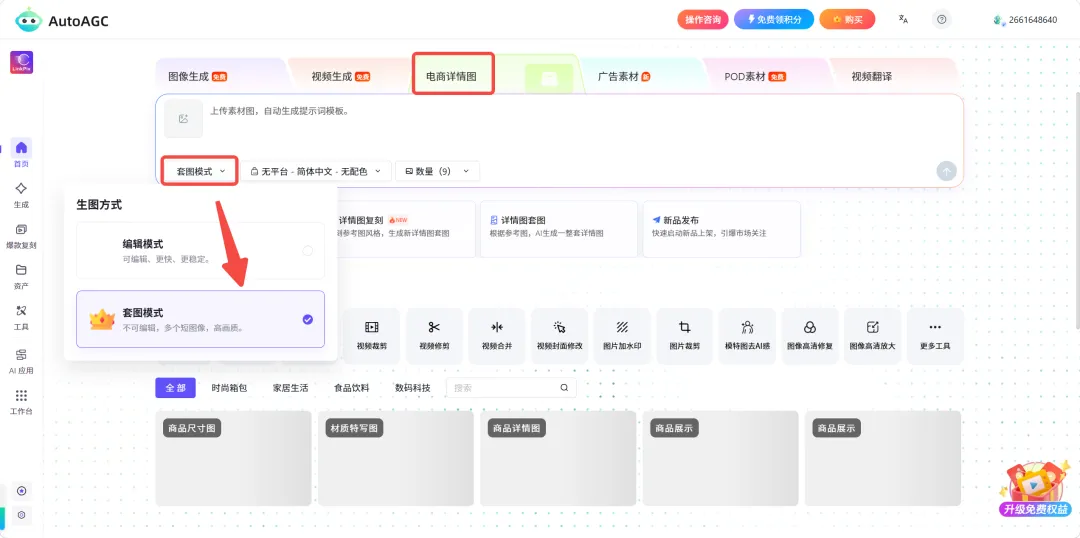Click the prompt text area 上传素材图

(x=280, y=110)
